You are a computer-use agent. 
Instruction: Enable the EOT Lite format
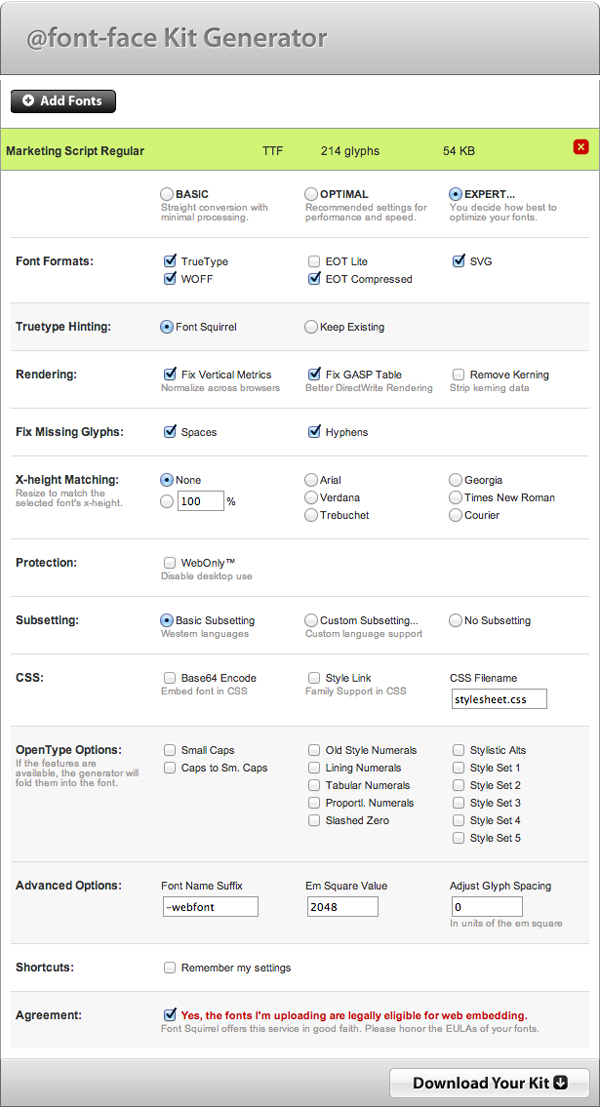(315, 262)
